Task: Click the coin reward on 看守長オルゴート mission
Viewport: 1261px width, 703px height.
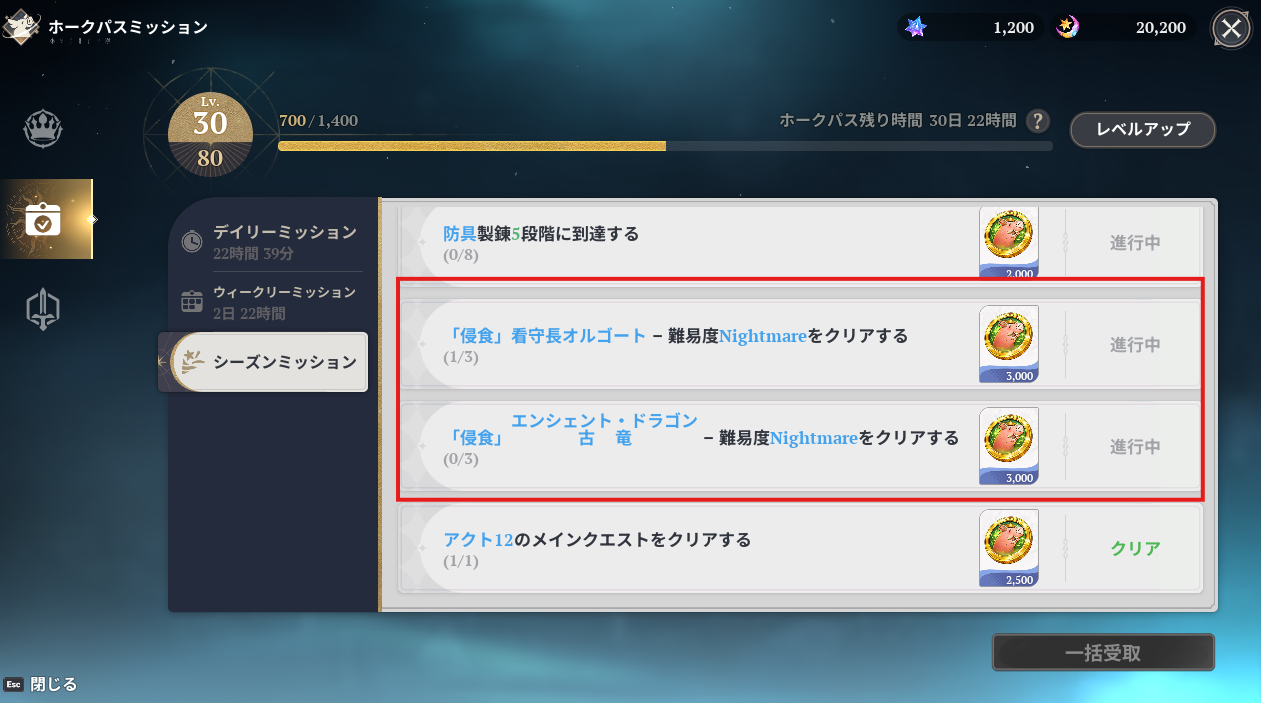Action: pyautogui.click(x=1008, y=344)
